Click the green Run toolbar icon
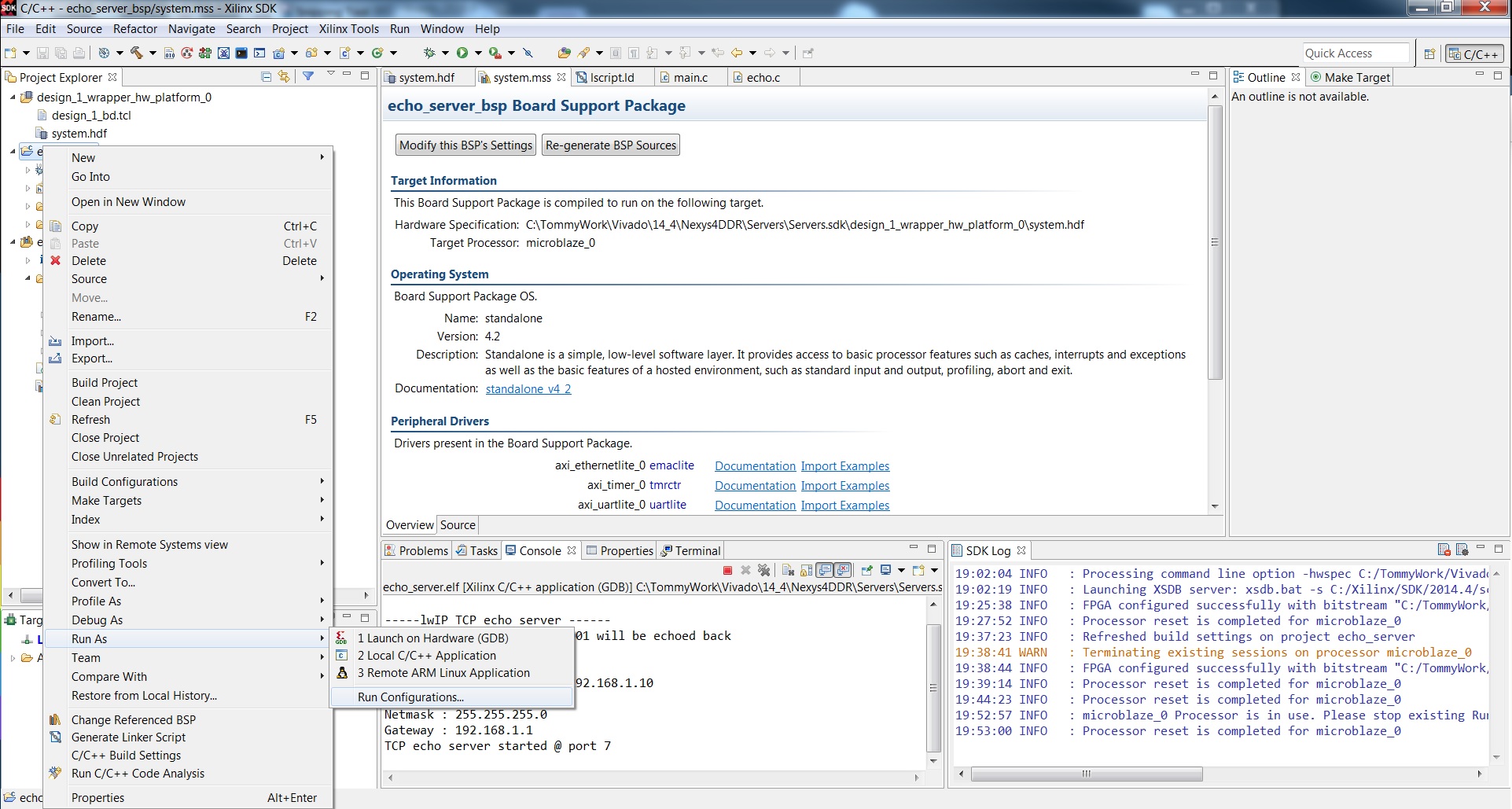Screen dimensions: 1512x809 [462, 53]
